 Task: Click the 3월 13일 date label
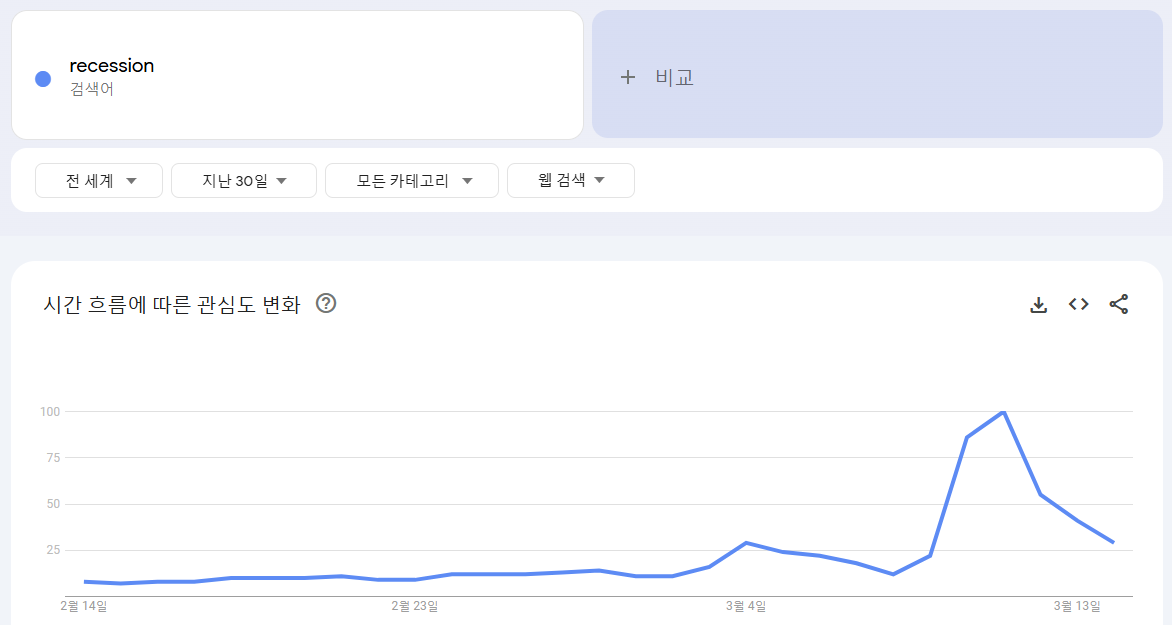point(1076,606)
